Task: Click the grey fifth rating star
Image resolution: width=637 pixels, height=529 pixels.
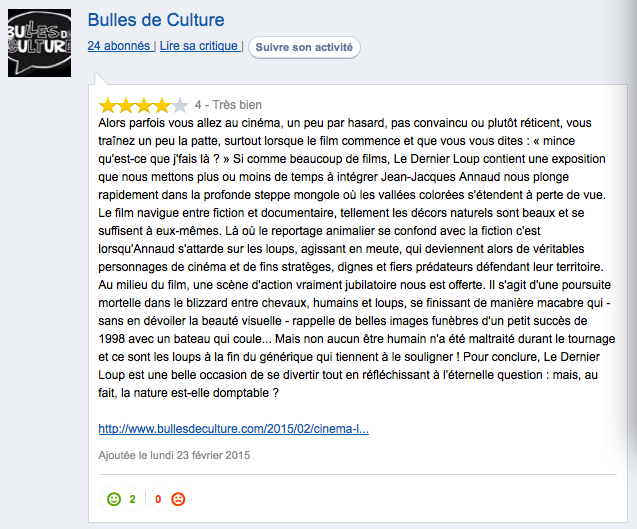Action: point(180,104)
